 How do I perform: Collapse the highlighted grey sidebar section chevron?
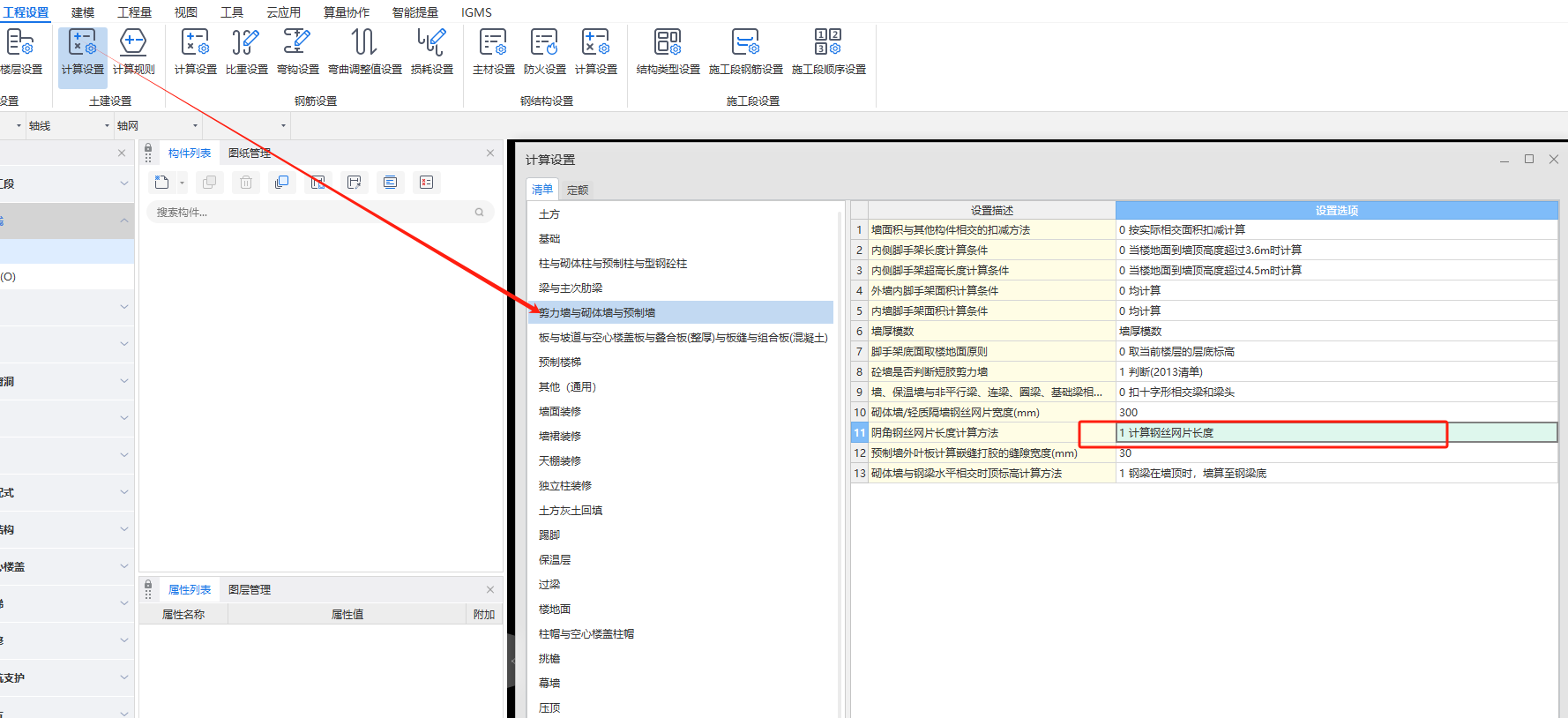(x=124, y=221)
